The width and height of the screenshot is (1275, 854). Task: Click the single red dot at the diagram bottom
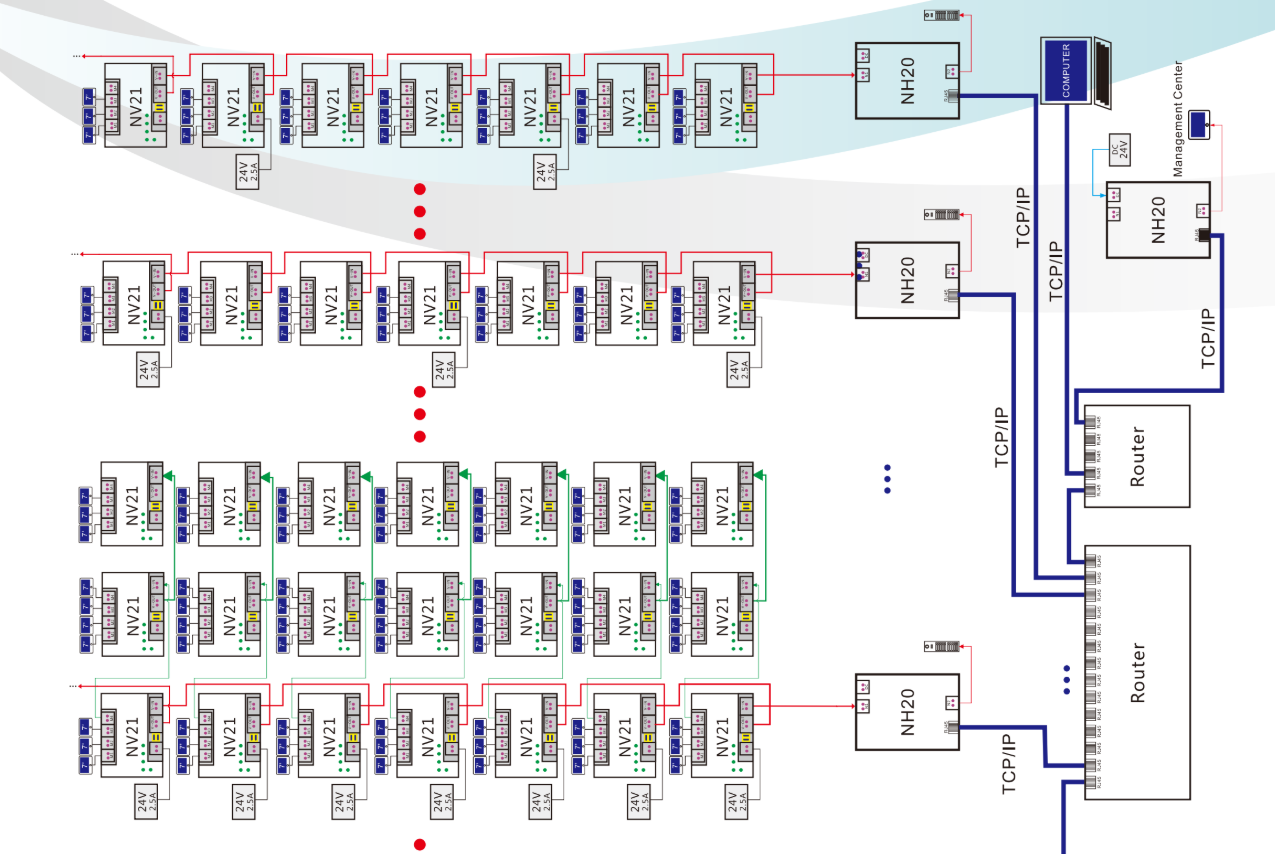pos(420,845)
